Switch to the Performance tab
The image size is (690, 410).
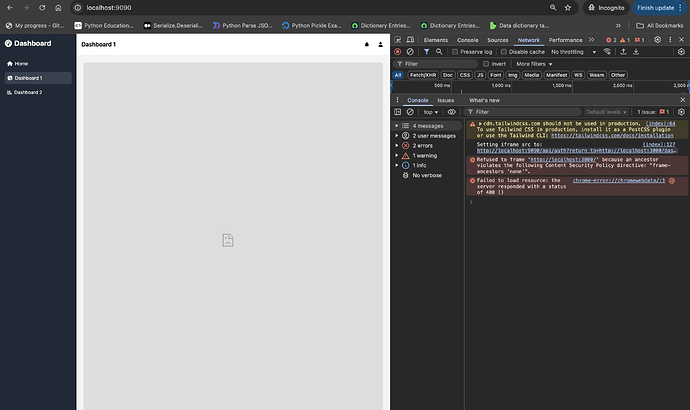[x=565, y=40]
